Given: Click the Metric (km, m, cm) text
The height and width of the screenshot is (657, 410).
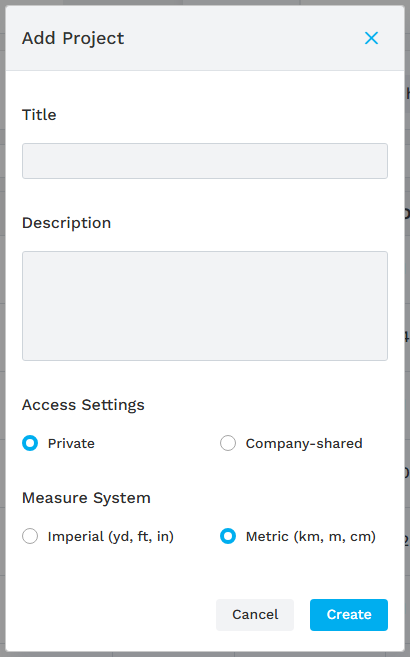Looking at the screenshot, I should (x=311, y=536).
